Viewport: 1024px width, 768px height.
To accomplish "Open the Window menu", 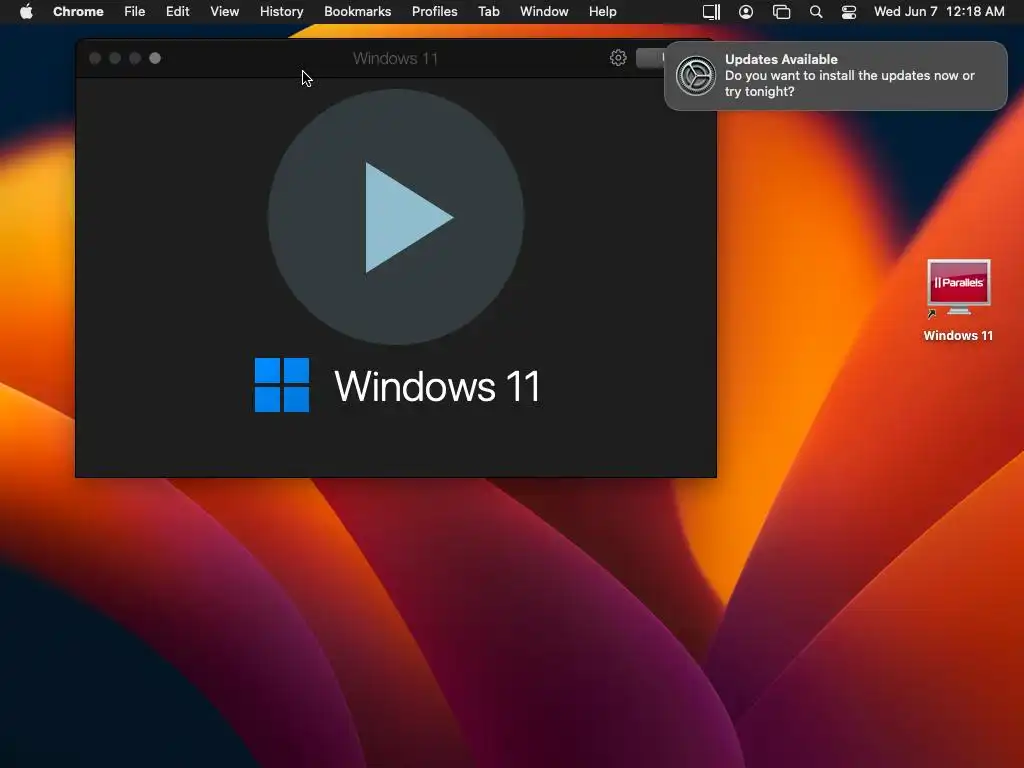I will [544, 11].
